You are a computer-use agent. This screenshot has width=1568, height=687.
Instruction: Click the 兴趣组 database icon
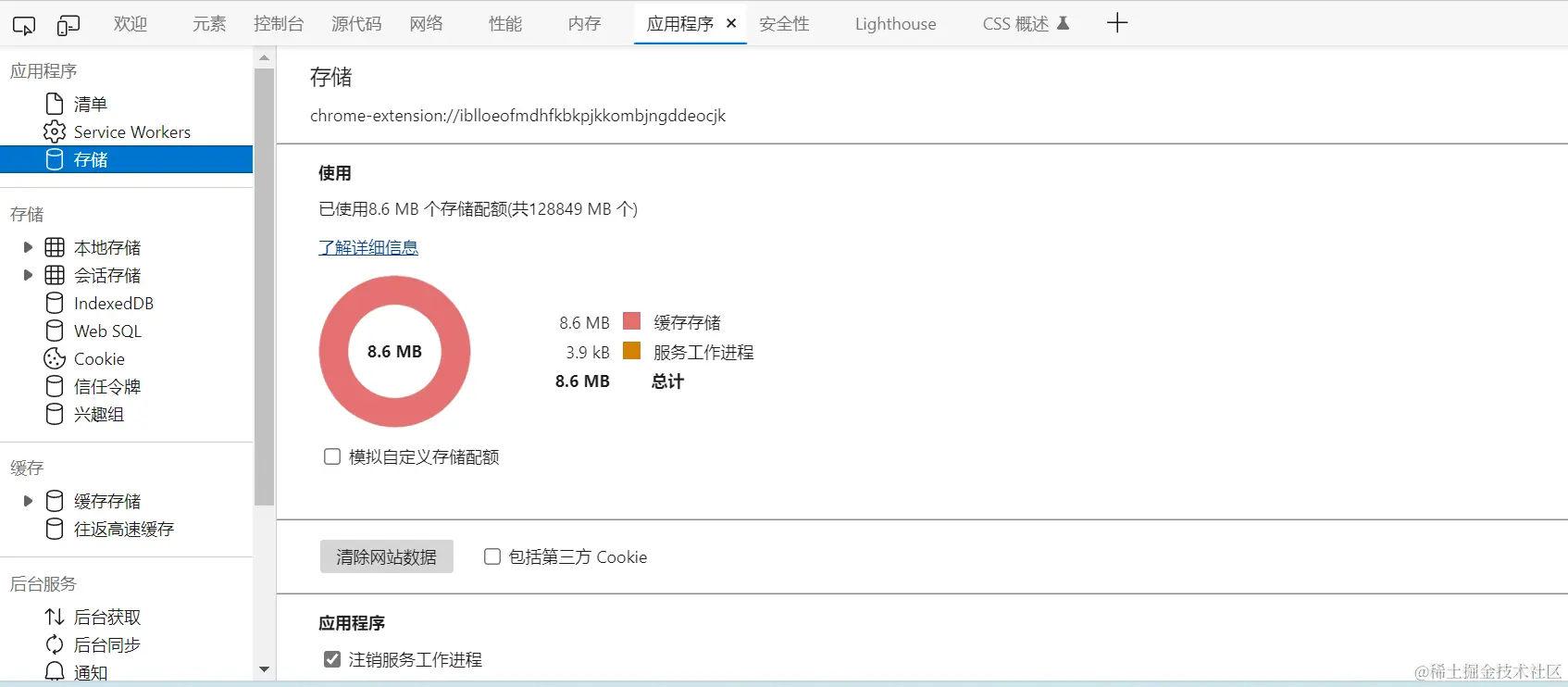tap(55, 414)
